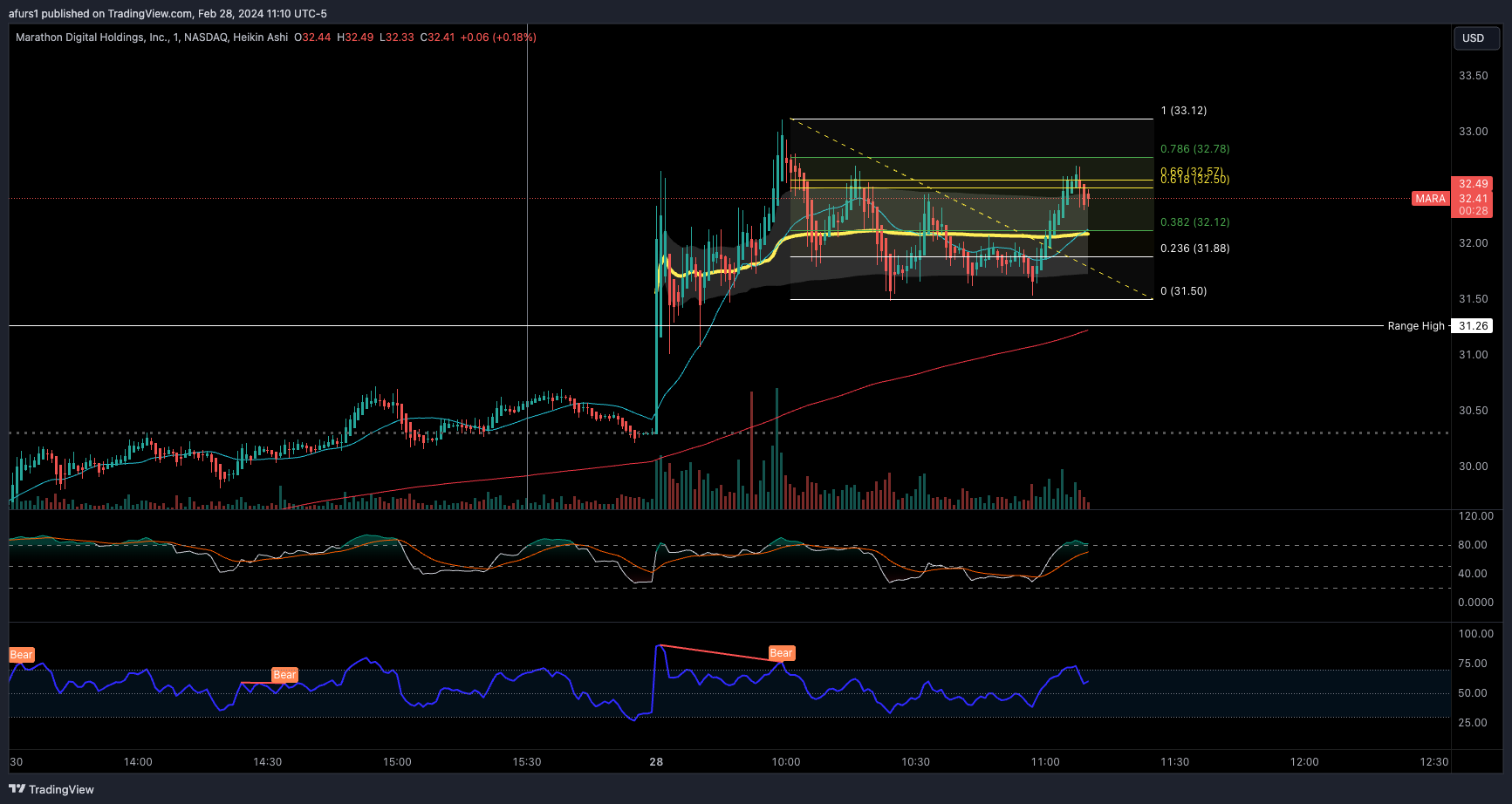Viewport: 1512px width, 804px height.
Task: Click the 14:00 time axis label
Action: 138,762
